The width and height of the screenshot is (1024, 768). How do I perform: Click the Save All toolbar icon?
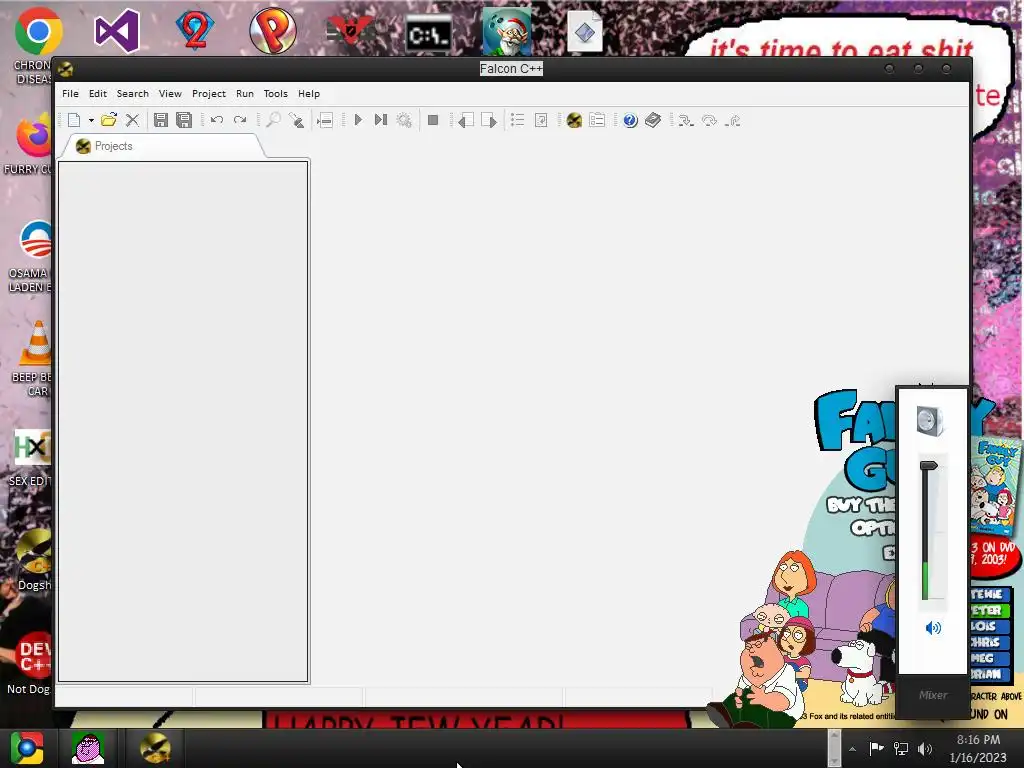pyautogui.click(x=184, y=120)
